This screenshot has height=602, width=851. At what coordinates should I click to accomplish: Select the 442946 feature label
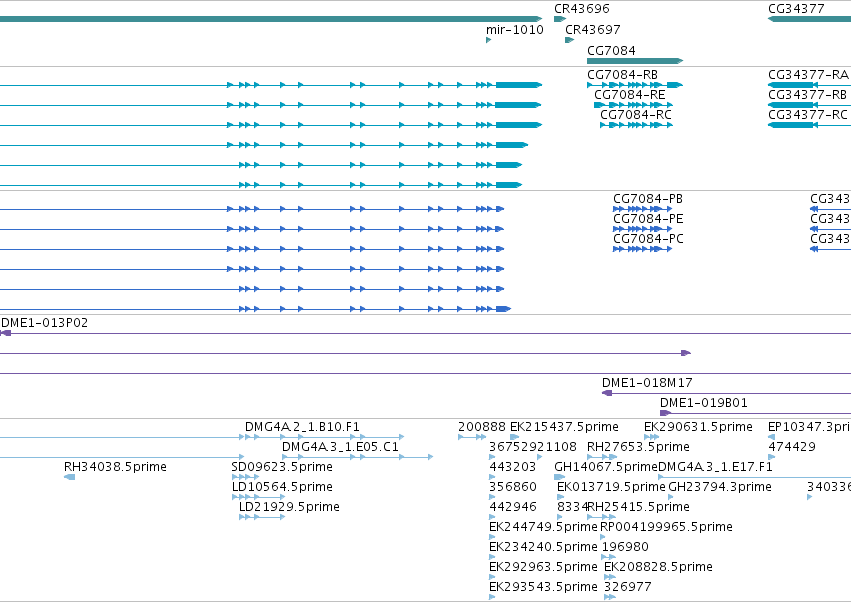[512, 507]
